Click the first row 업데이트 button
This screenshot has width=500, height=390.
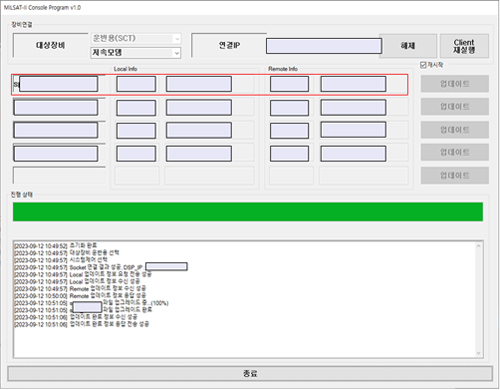(x=455, y=84)
